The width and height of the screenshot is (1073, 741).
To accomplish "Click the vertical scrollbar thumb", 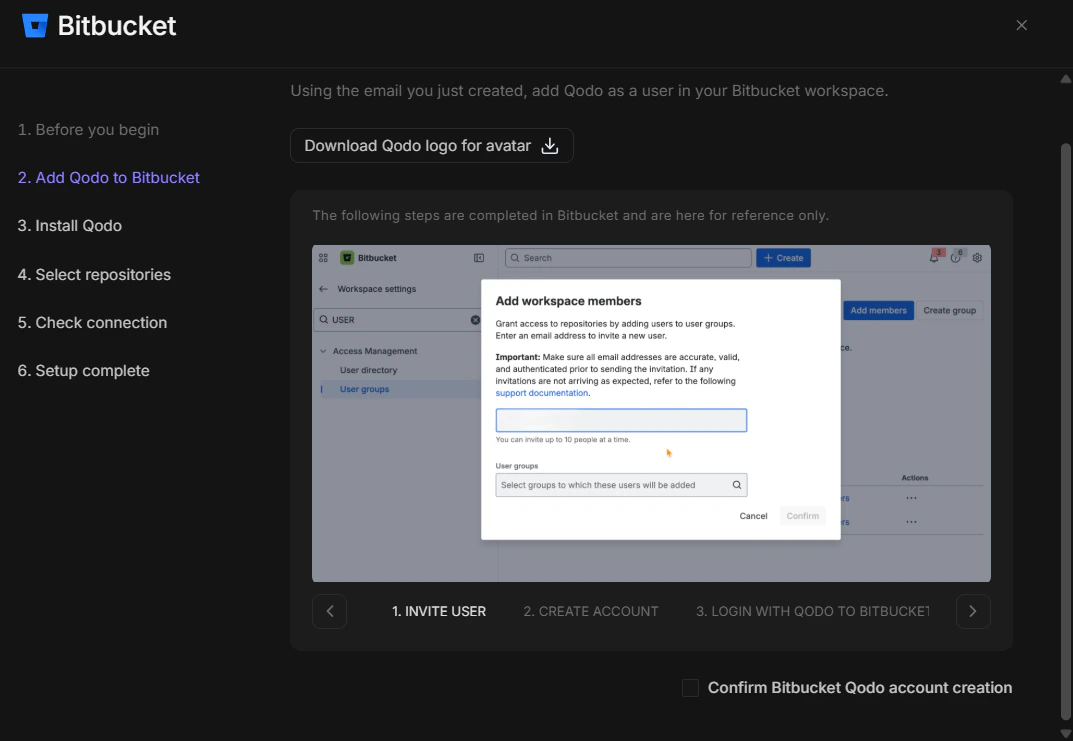I will (x=1065, y=431).
